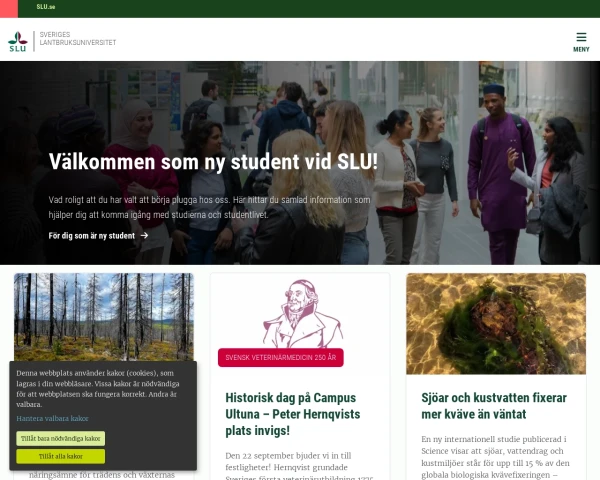Open the Peter Hernqvist portrait illustration

(x=302, y=313)
